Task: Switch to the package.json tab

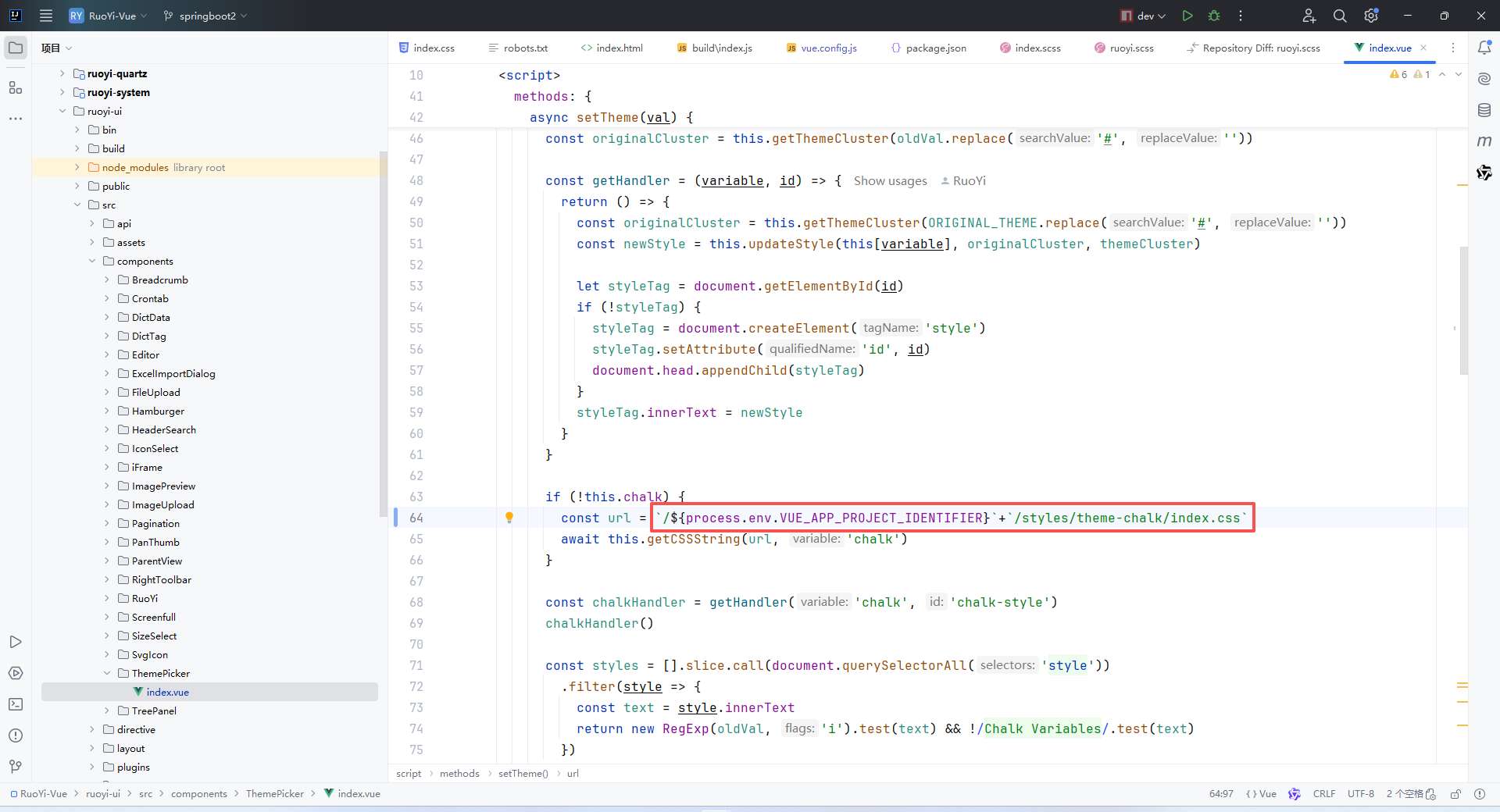Action: point(935,48)
